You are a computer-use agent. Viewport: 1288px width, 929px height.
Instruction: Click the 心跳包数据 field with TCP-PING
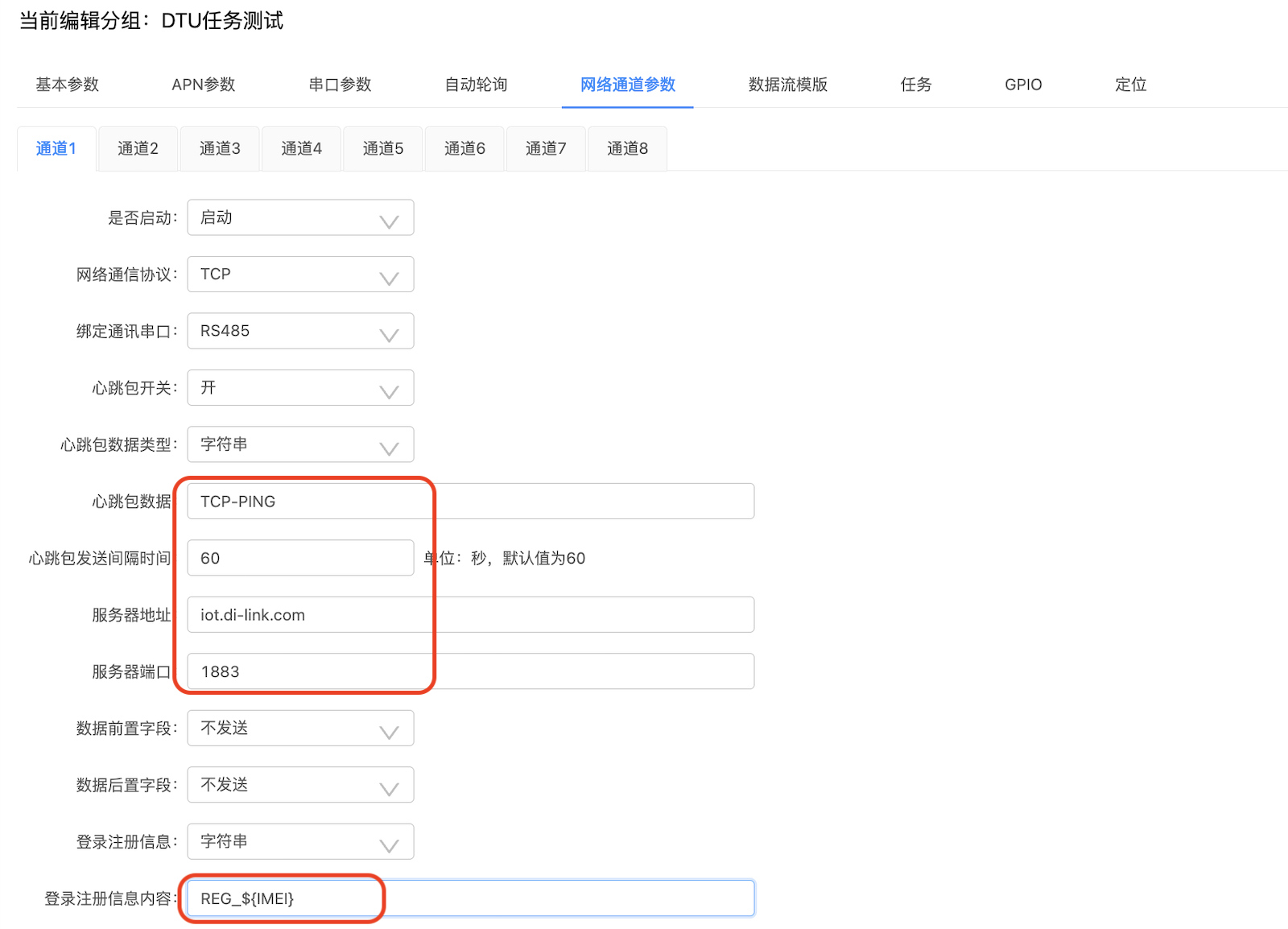tap(471, 501)
